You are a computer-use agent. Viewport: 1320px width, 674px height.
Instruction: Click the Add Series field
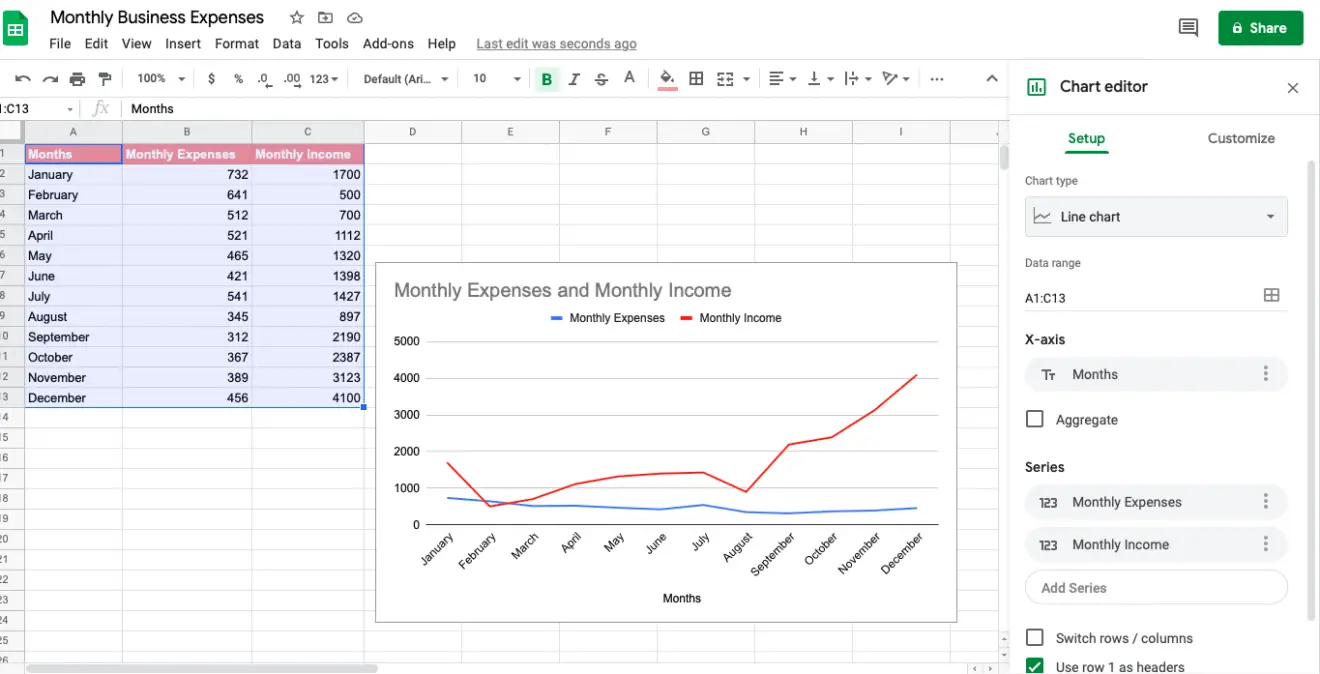1155,587
